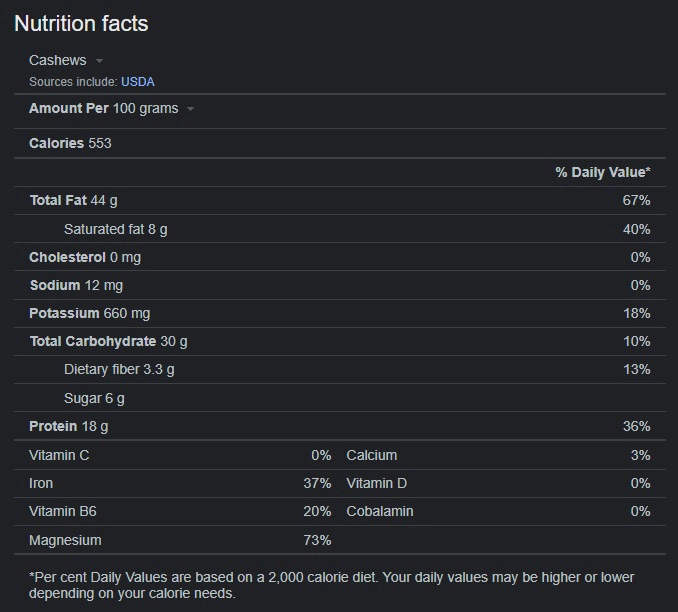Viewport: 678px width, 612px height.
Task: Select the Calories 553 row
Action: (70, 143)
